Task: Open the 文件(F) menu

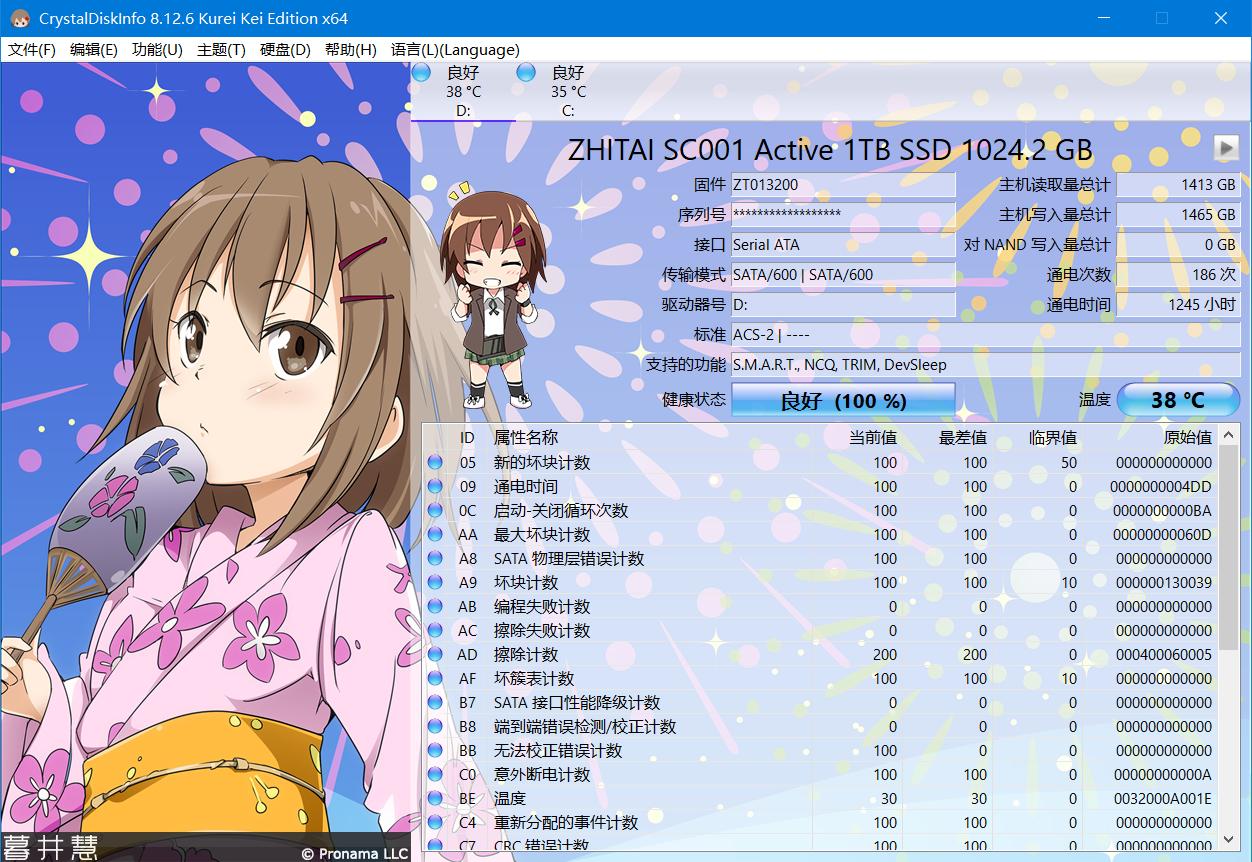Action: 32,50
